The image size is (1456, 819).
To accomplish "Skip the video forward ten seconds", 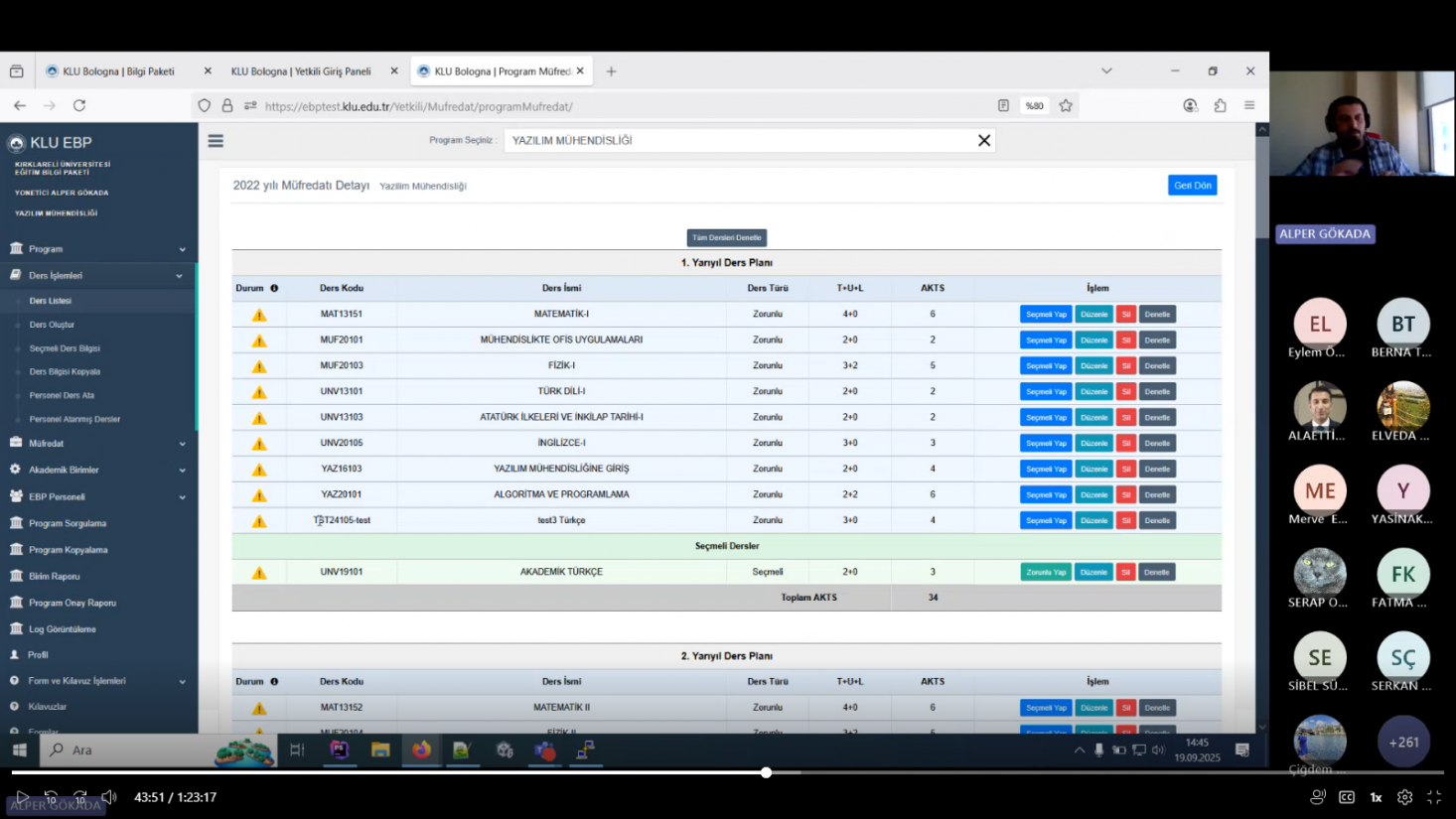I will [79, 797].
